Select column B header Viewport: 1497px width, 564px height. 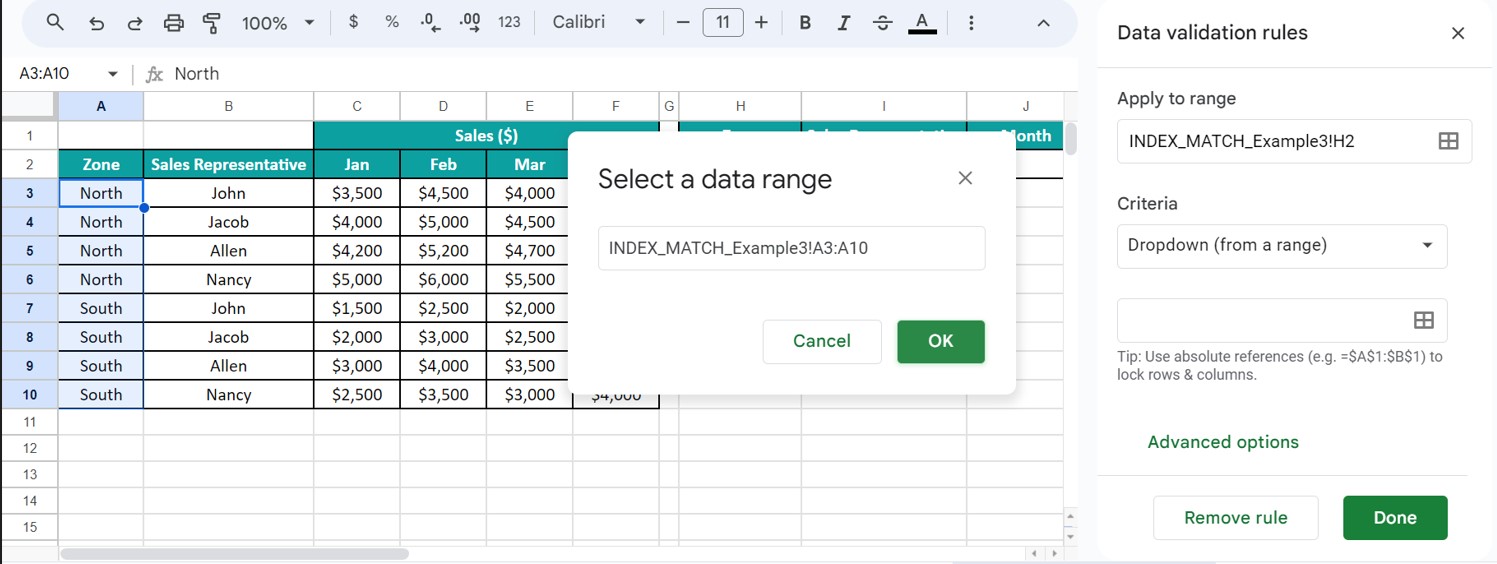click(x=228, y=106)
